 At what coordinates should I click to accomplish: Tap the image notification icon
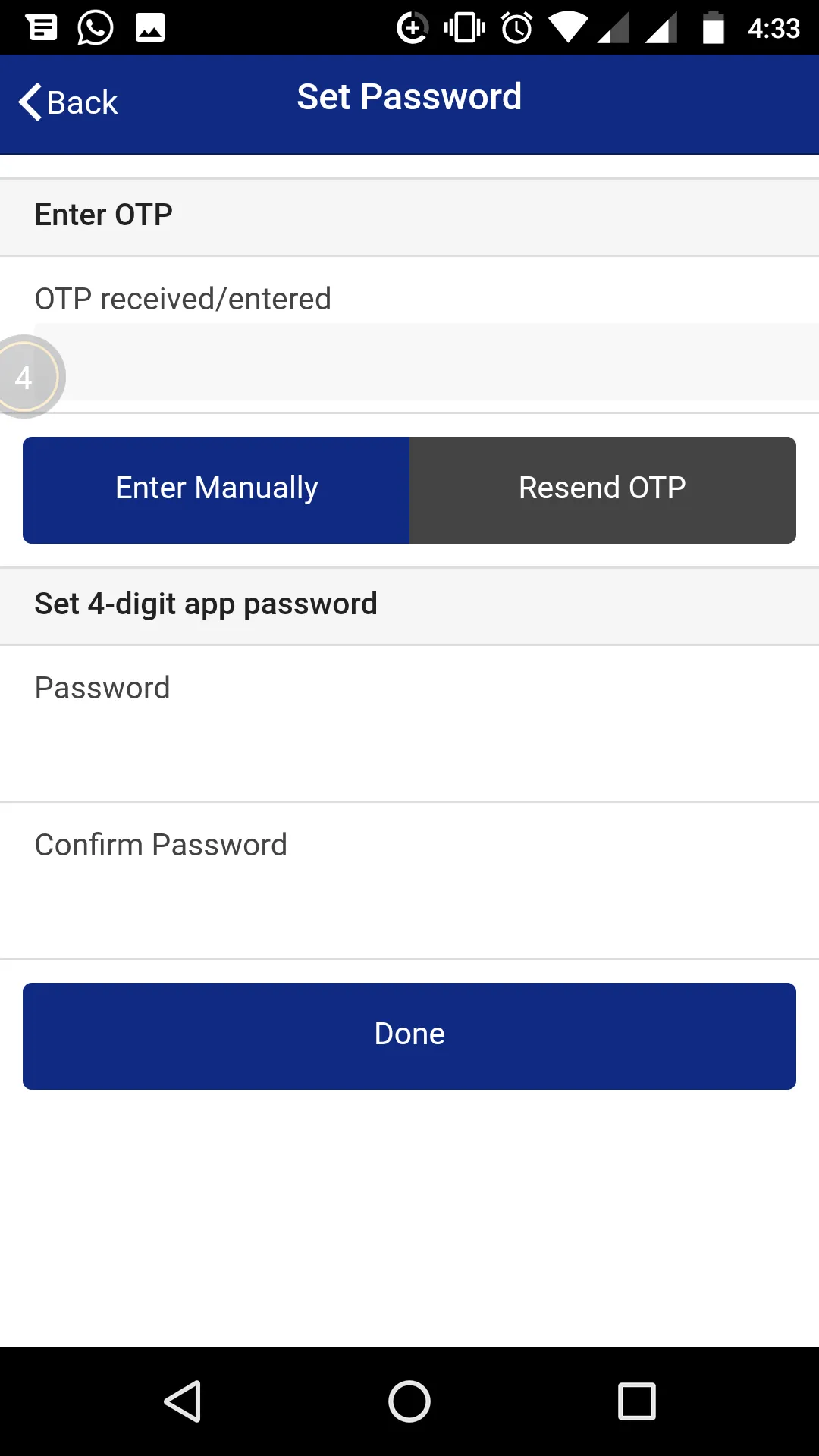coord(150,28)
